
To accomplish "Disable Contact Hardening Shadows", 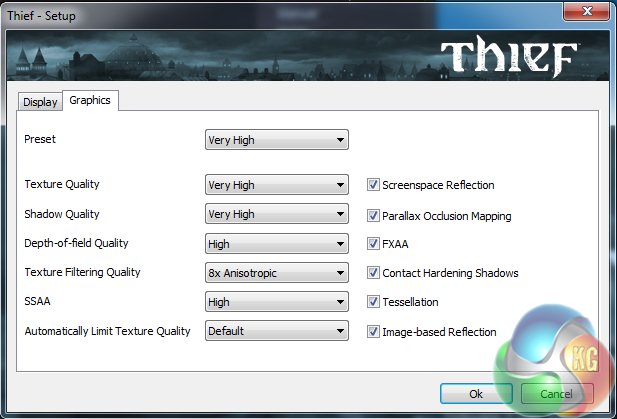I will point(373,273).
